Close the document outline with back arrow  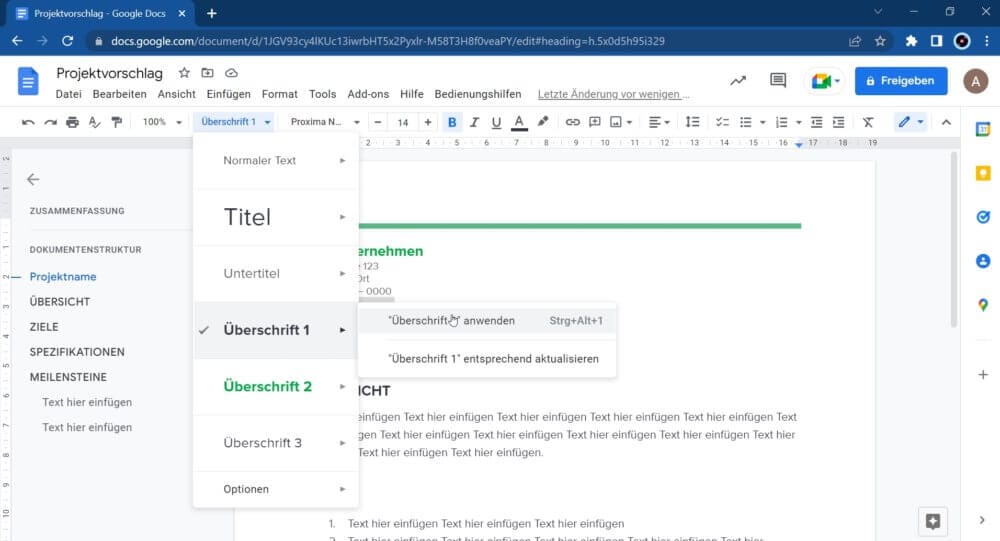[x=33, y=180]
